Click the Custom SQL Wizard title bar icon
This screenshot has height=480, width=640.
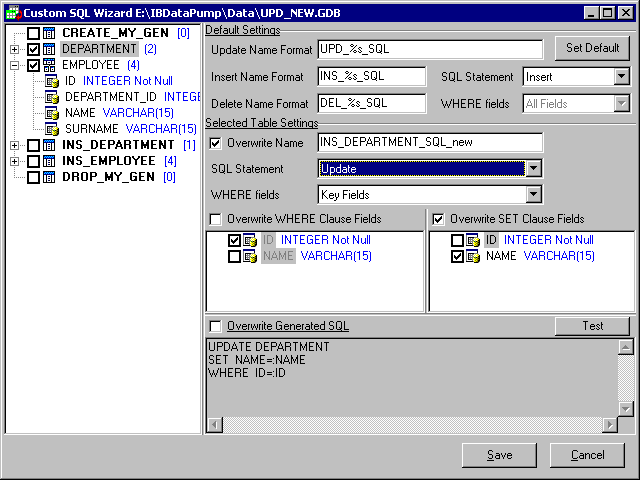tap(13, 13)
